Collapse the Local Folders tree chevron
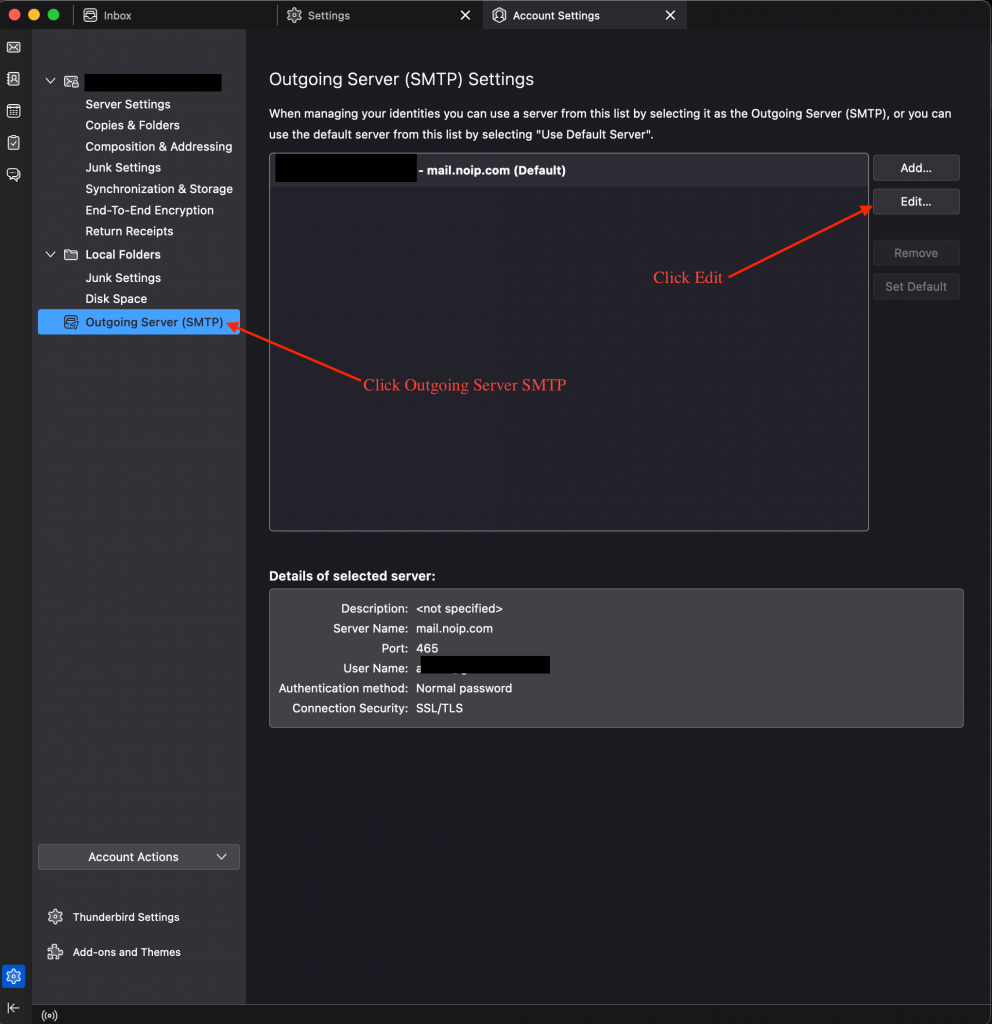Screen dimensions: 992x1024 pos(50,254)
